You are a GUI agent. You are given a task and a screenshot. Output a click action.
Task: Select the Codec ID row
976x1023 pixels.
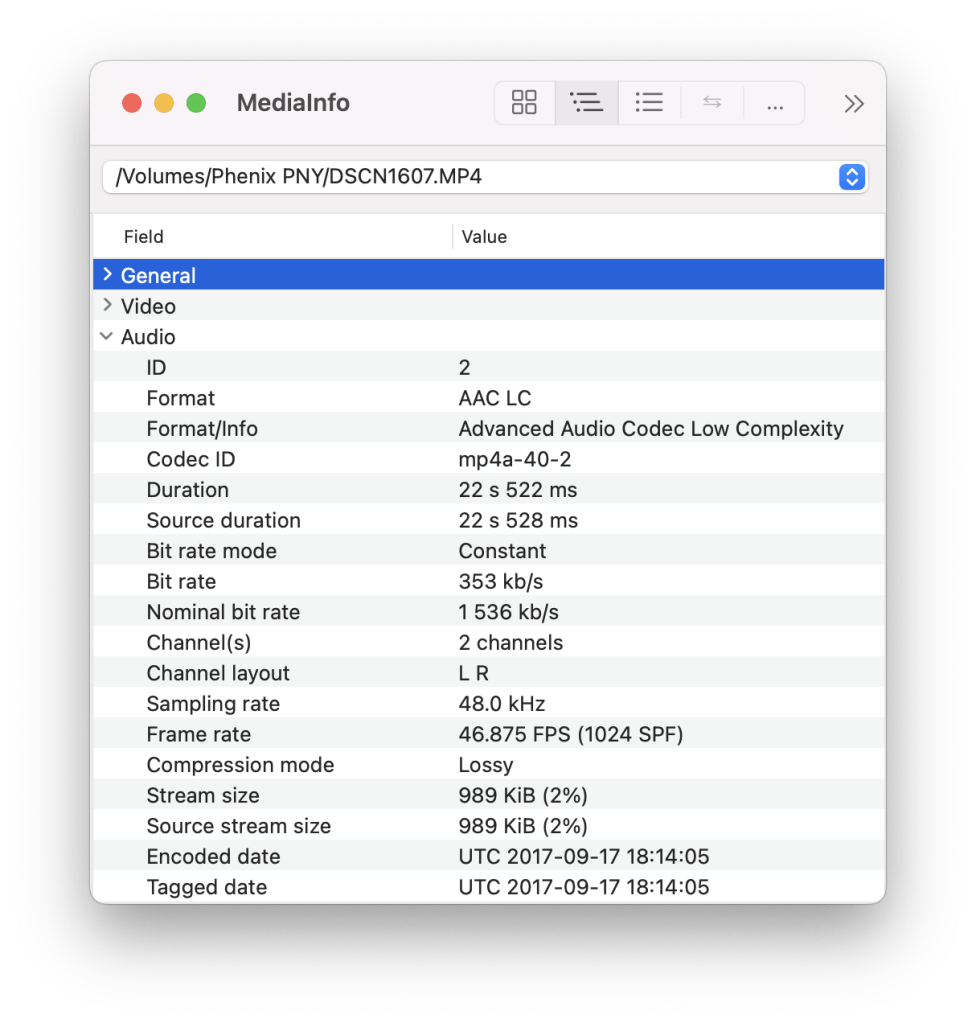(x=191, y=459)
